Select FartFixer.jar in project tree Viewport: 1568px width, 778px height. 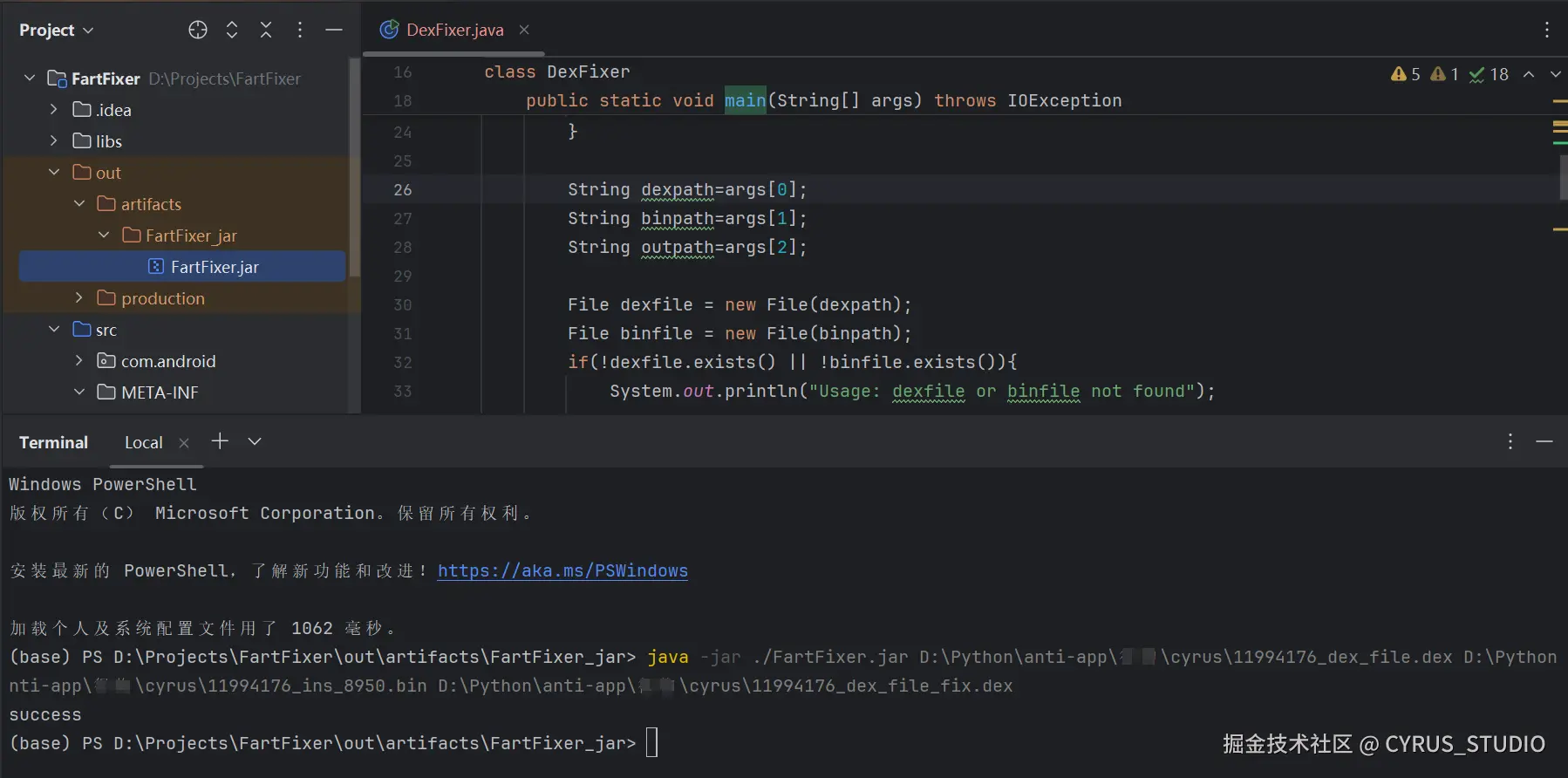215,267
